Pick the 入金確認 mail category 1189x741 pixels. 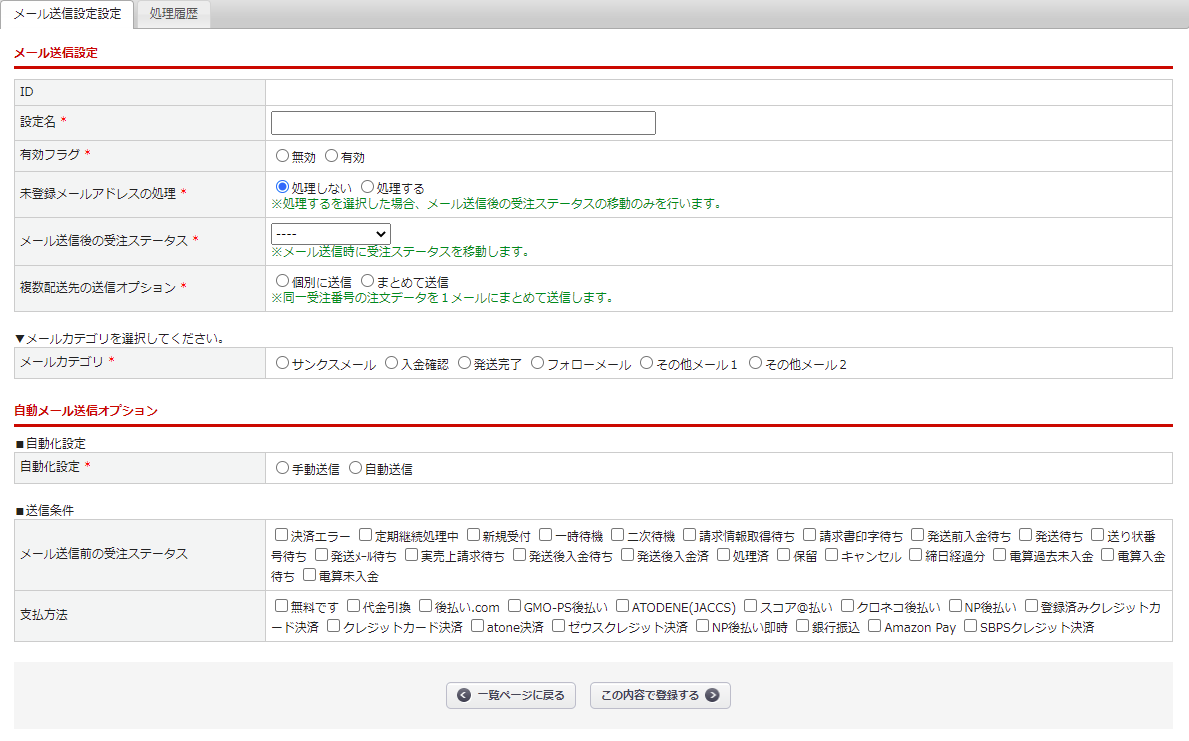pyautogui.click(x=391, y=363)
